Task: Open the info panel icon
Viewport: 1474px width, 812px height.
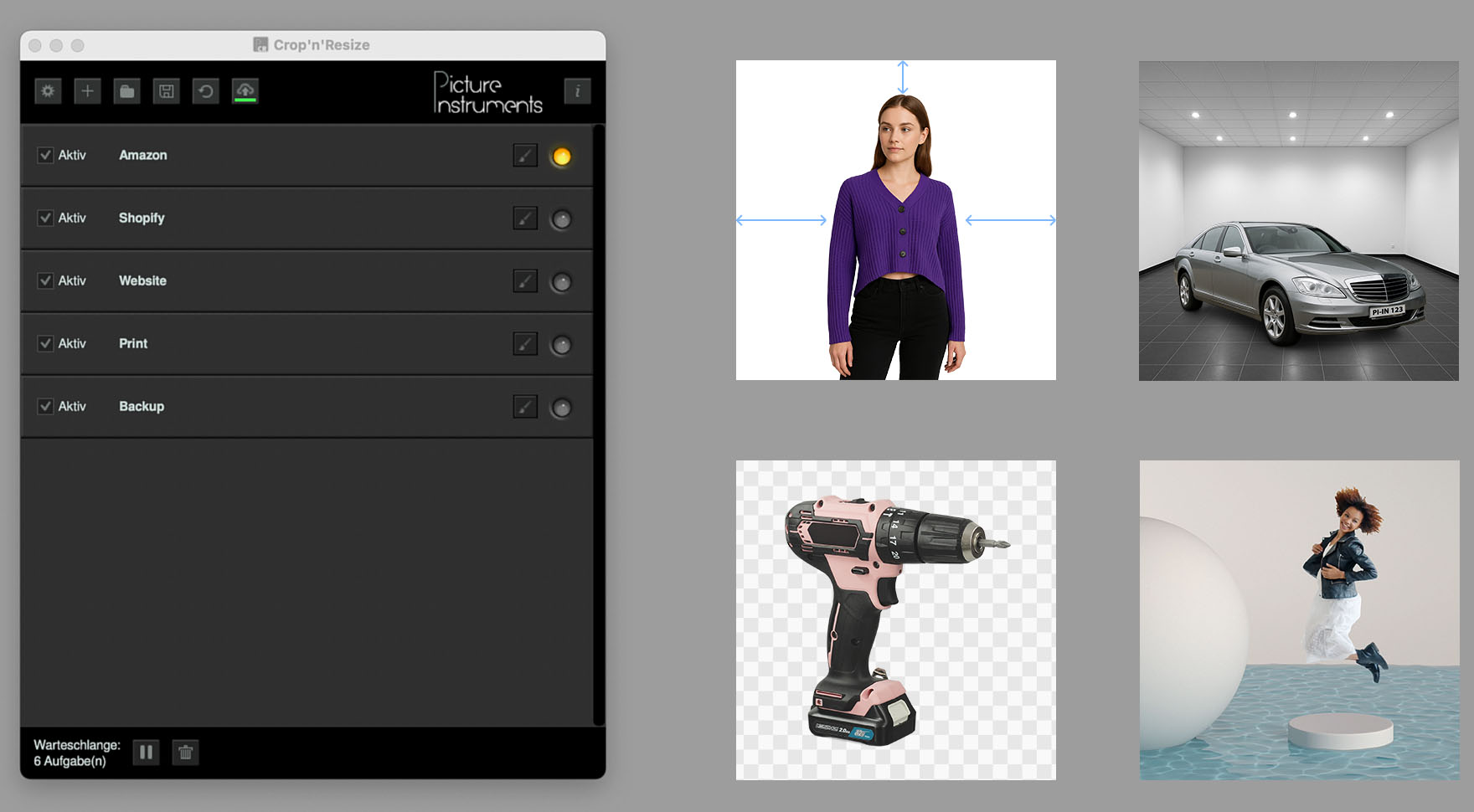Action: [x=577, y=91]
